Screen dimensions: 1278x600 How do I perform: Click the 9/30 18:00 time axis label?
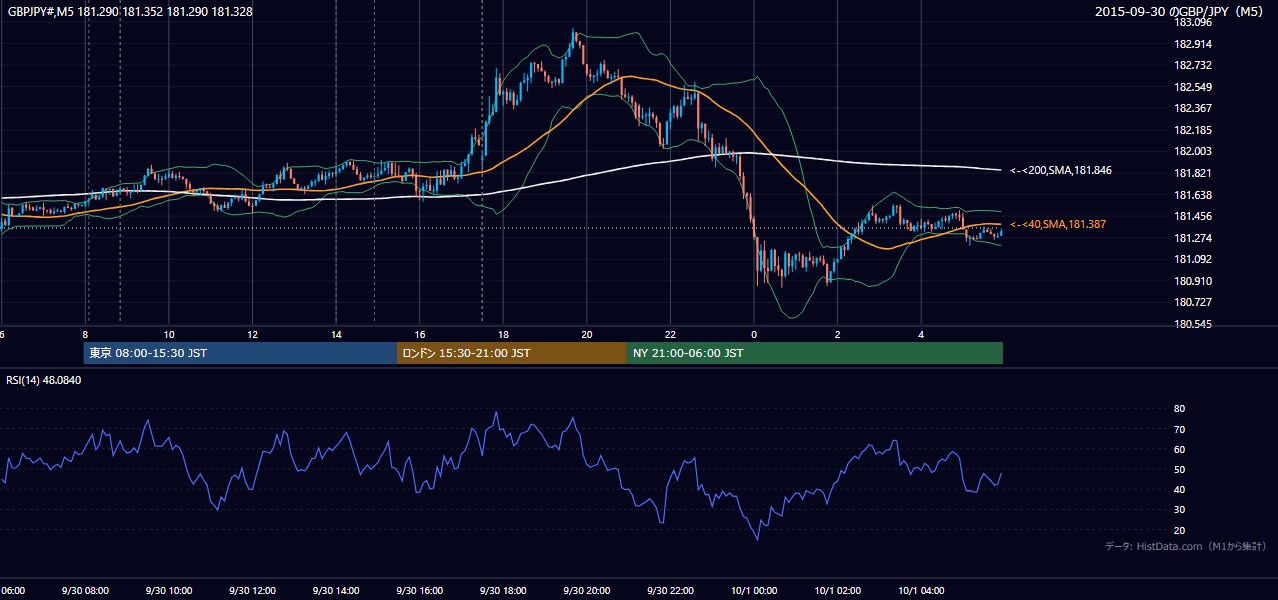(503, 590)
